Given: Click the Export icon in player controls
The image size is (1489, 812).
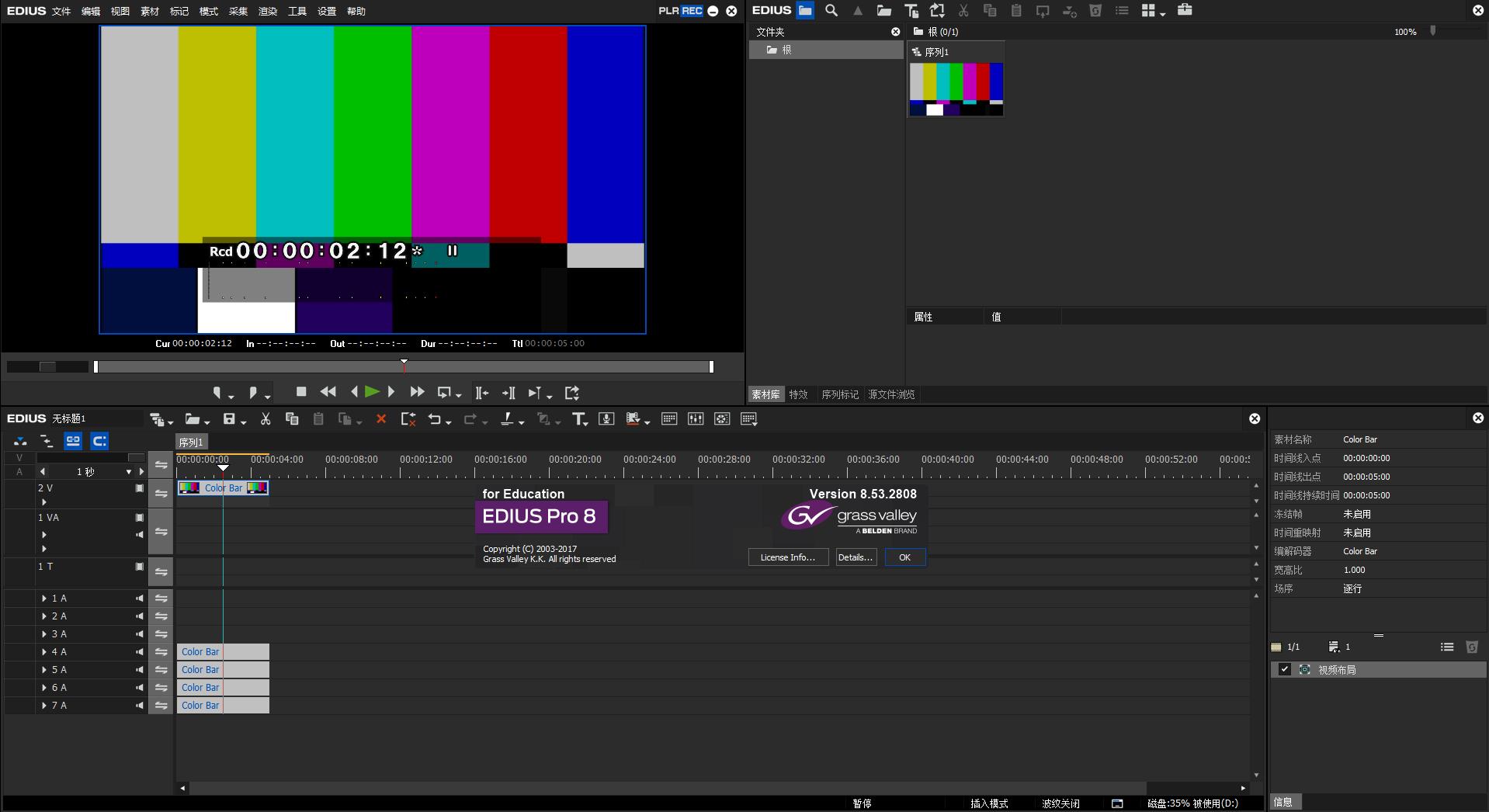Looking at the screenshot, I should pyautogui.click(x=572, y=393).
